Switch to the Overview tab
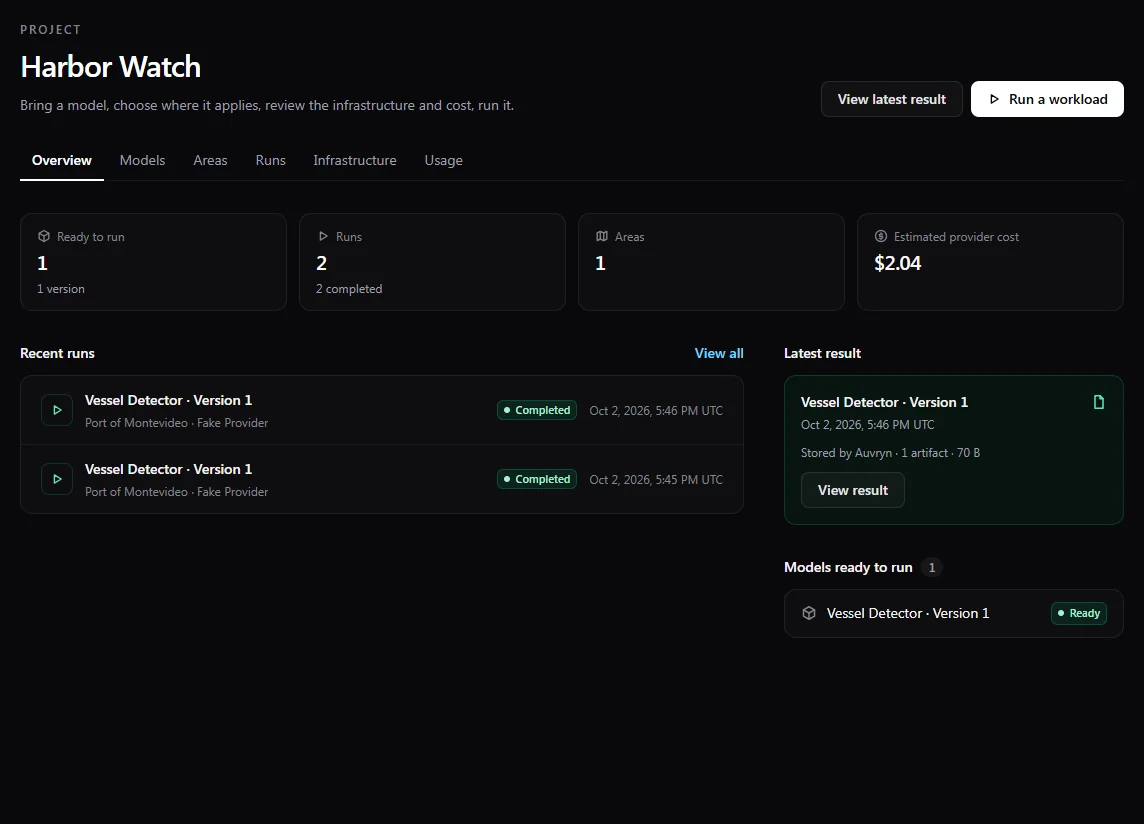Screen dimensions: 1144x824 (62, 161)
